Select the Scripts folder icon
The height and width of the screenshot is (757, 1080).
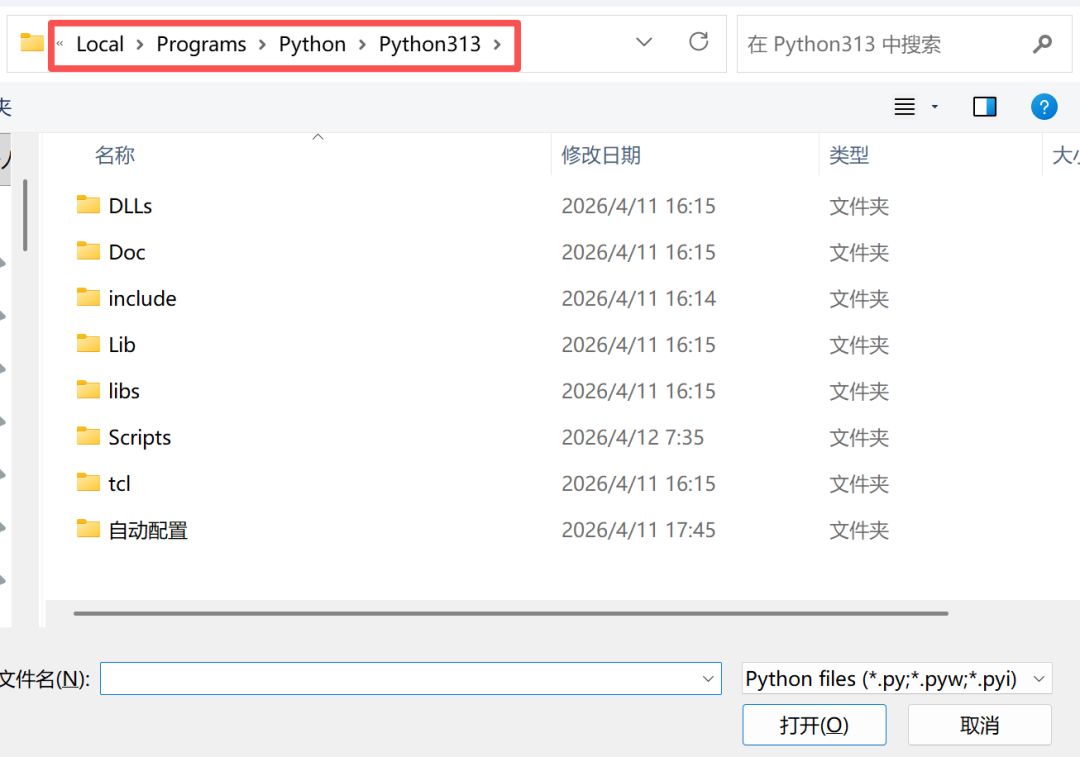(x=88, y=436)
